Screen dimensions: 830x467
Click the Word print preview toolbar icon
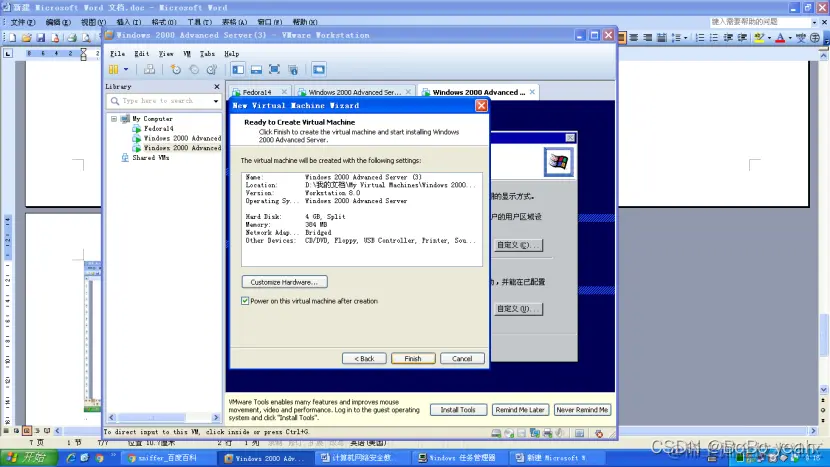coord(86,38)
